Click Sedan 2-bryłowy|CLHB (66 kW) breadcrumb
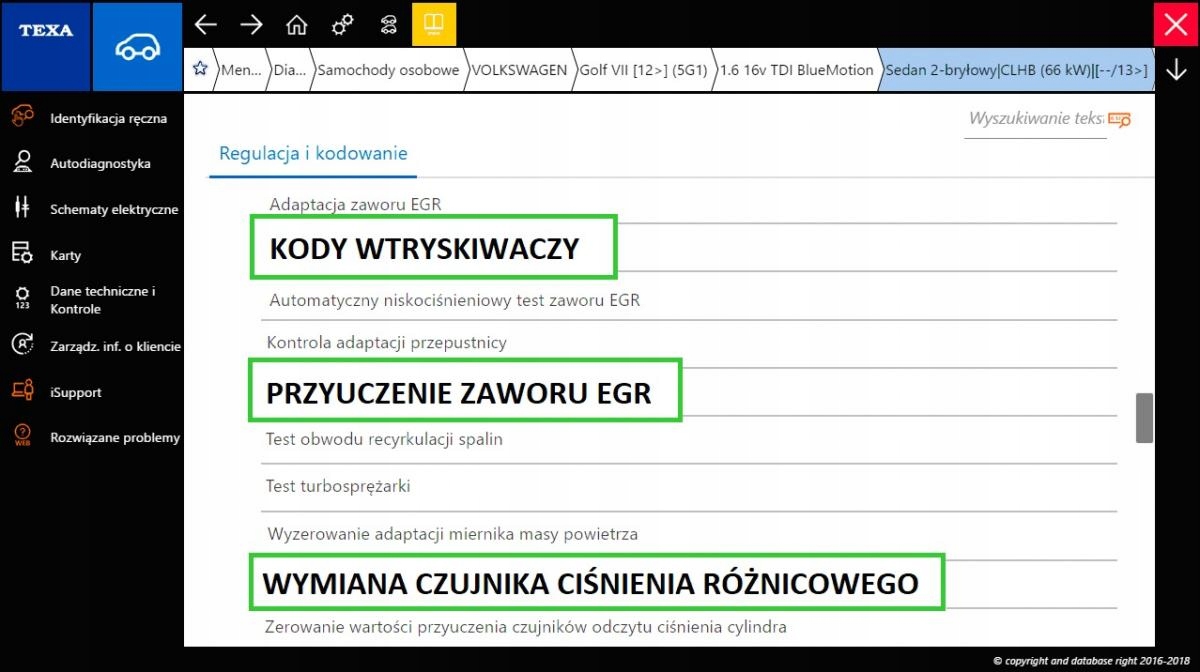 (x=1016, y=70)
